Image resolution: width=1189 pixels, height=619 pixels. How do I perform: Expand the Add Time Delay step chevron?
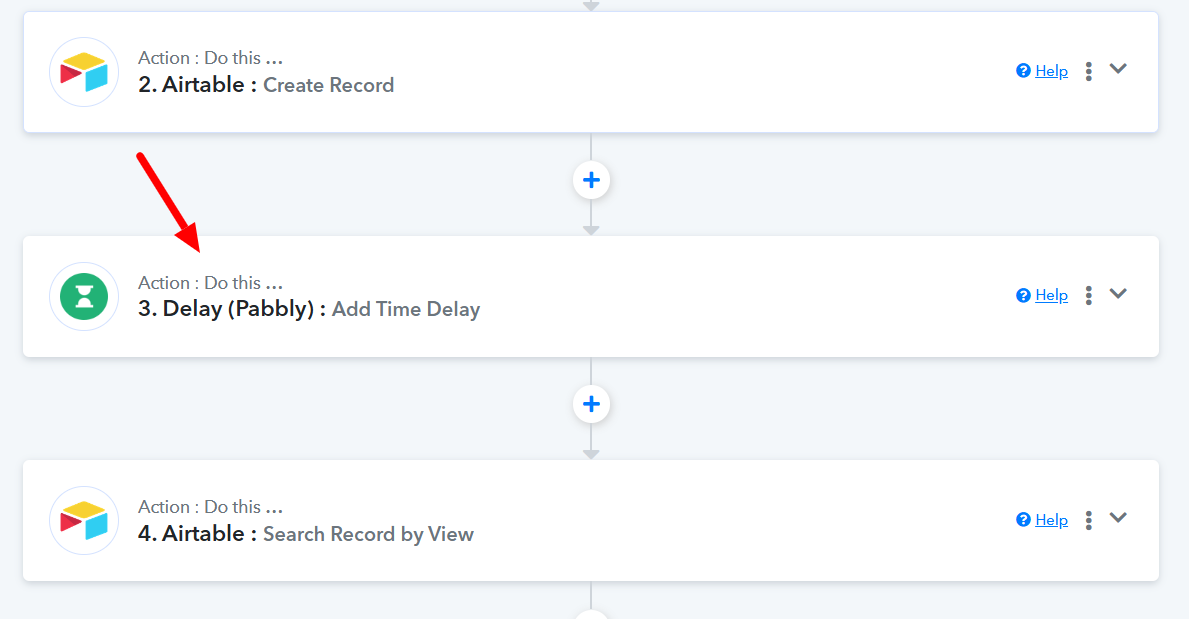(1118, 294)
